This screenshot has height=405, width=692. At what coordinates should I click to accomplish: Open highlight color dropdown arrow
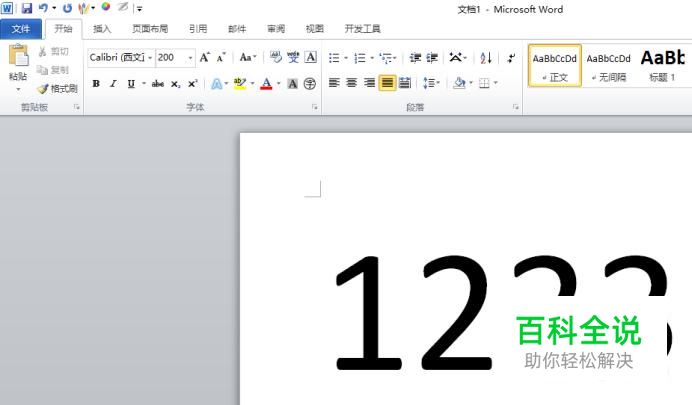[x=252, y=83]
